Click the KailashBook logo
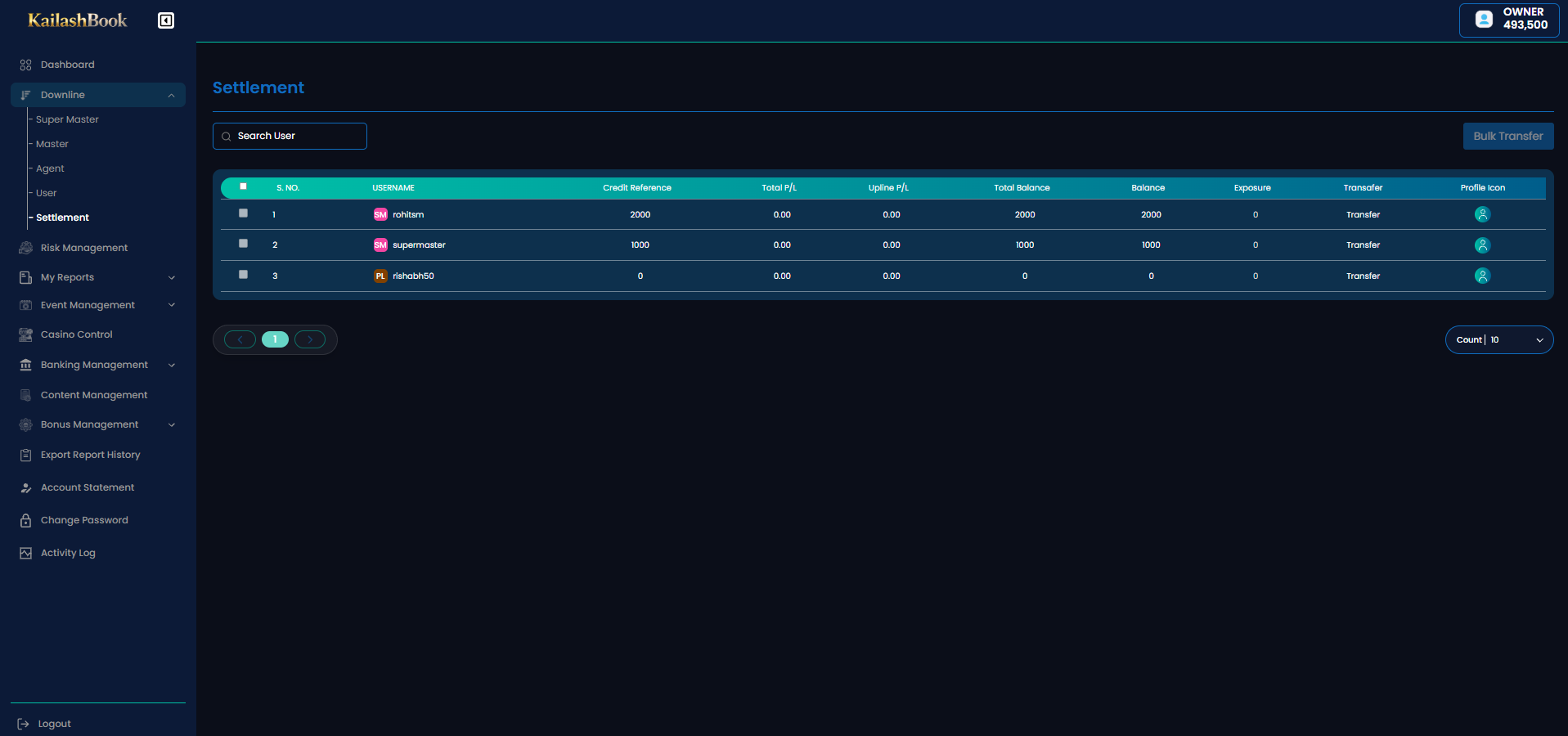 (x=78, y=20)
